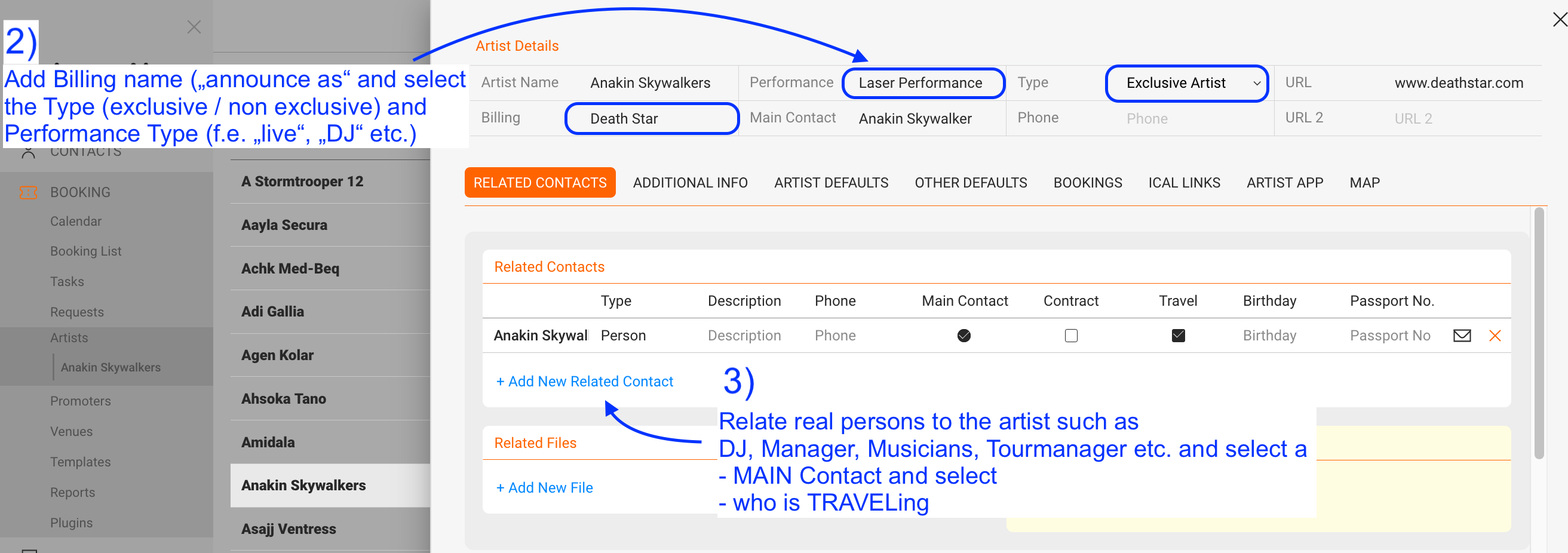
Task: Click Passport No field in contact row
Action: [1389, 335]
